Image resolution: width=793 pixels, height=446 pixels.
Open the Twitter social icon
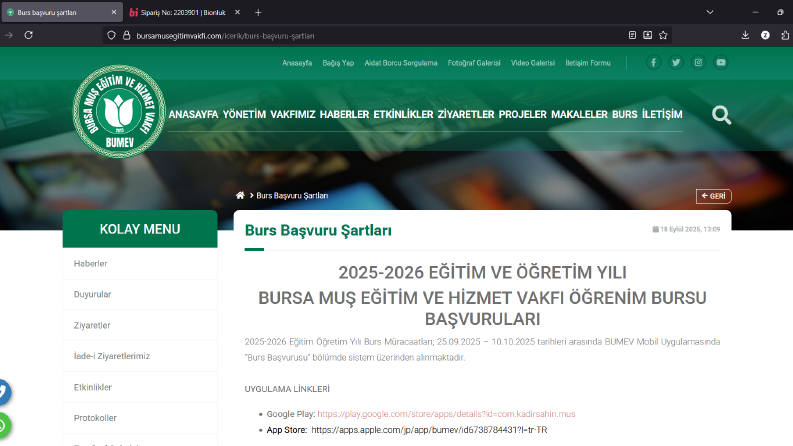pyautogui.click(x=676, y=63)
